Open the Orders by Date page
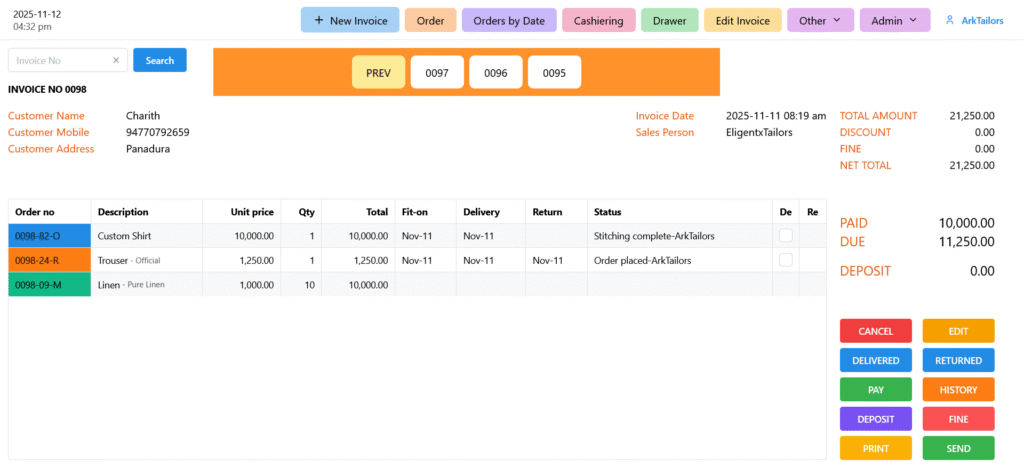The height and width of the screenshot is (468, 1024). tap(509, 20)
